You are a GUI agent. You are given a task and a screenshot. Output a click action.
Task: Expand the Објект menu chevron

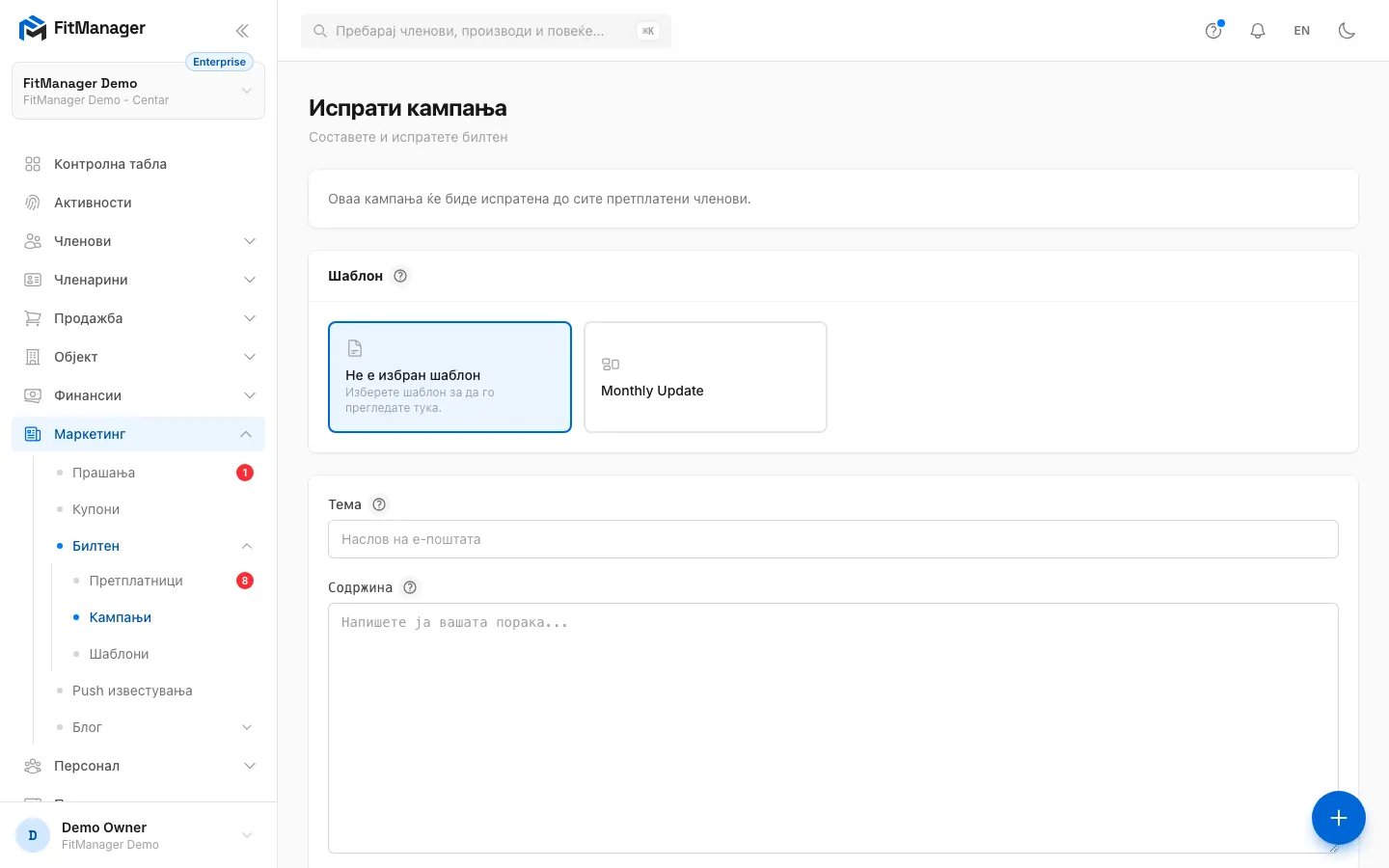coord(250,357)
